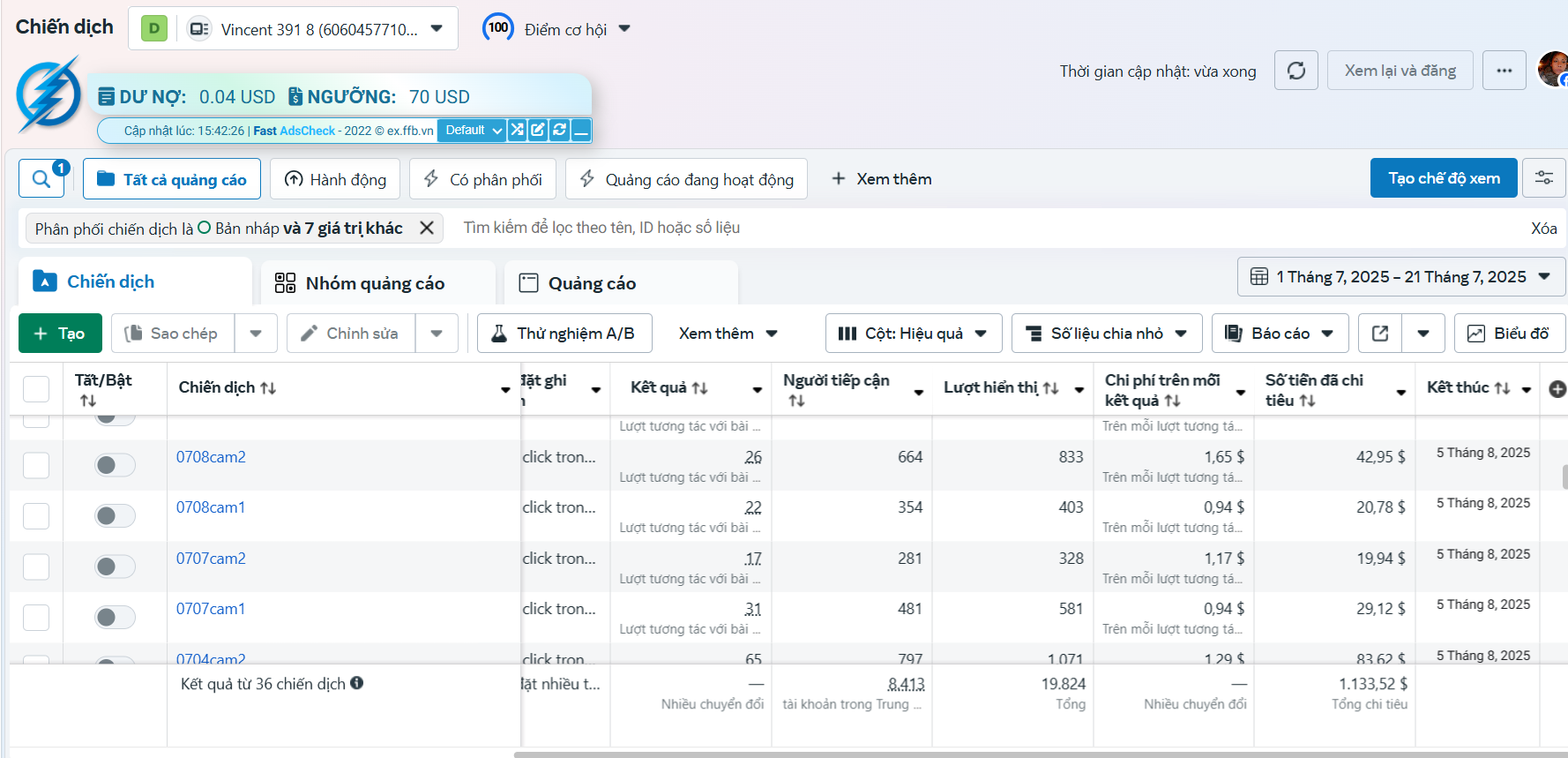Click the green Tạo create button
The width and height of the screenshot is (1568, 758).
[x=60, y=334]
